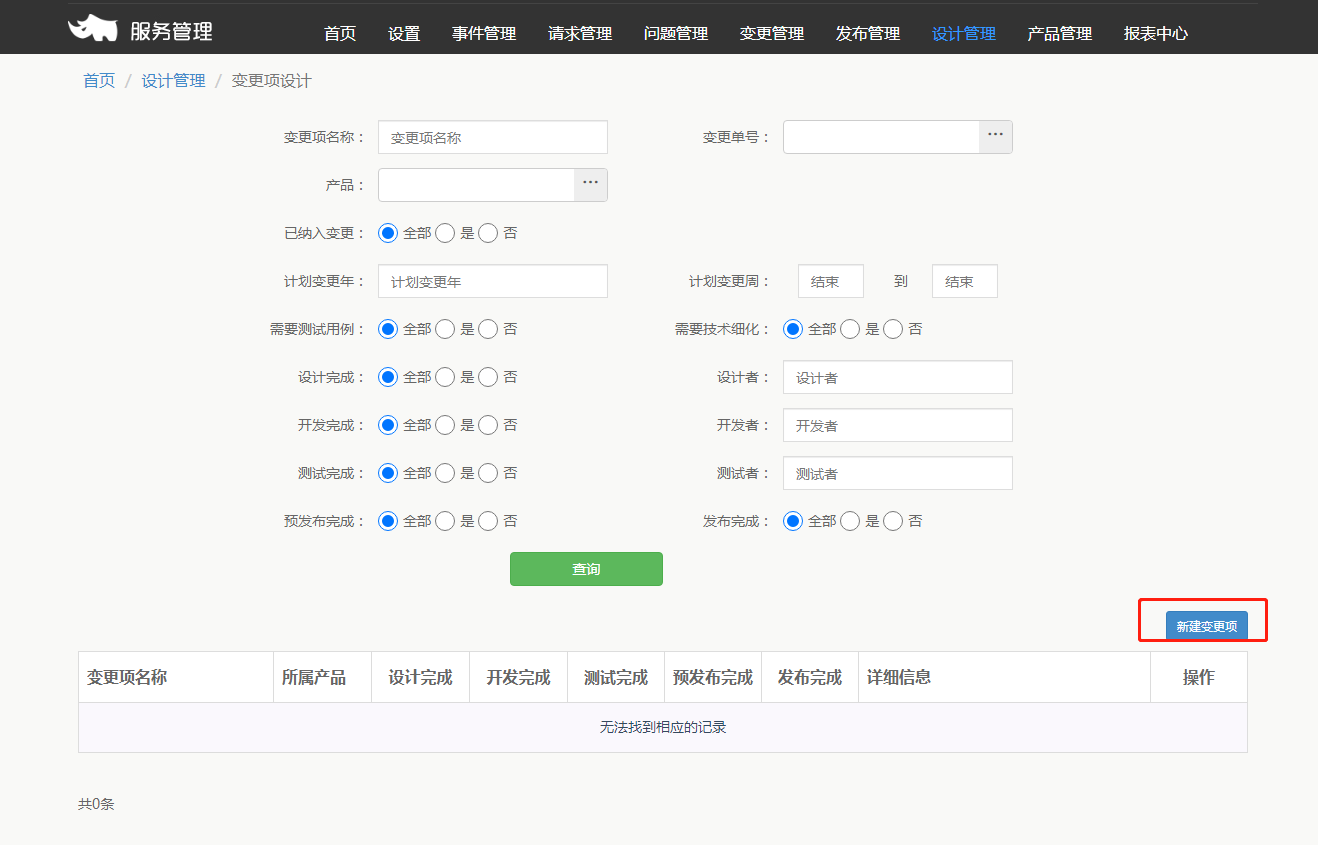
Task: Open 产品管理 navigation menu
Action: (x=1060, y=33)
